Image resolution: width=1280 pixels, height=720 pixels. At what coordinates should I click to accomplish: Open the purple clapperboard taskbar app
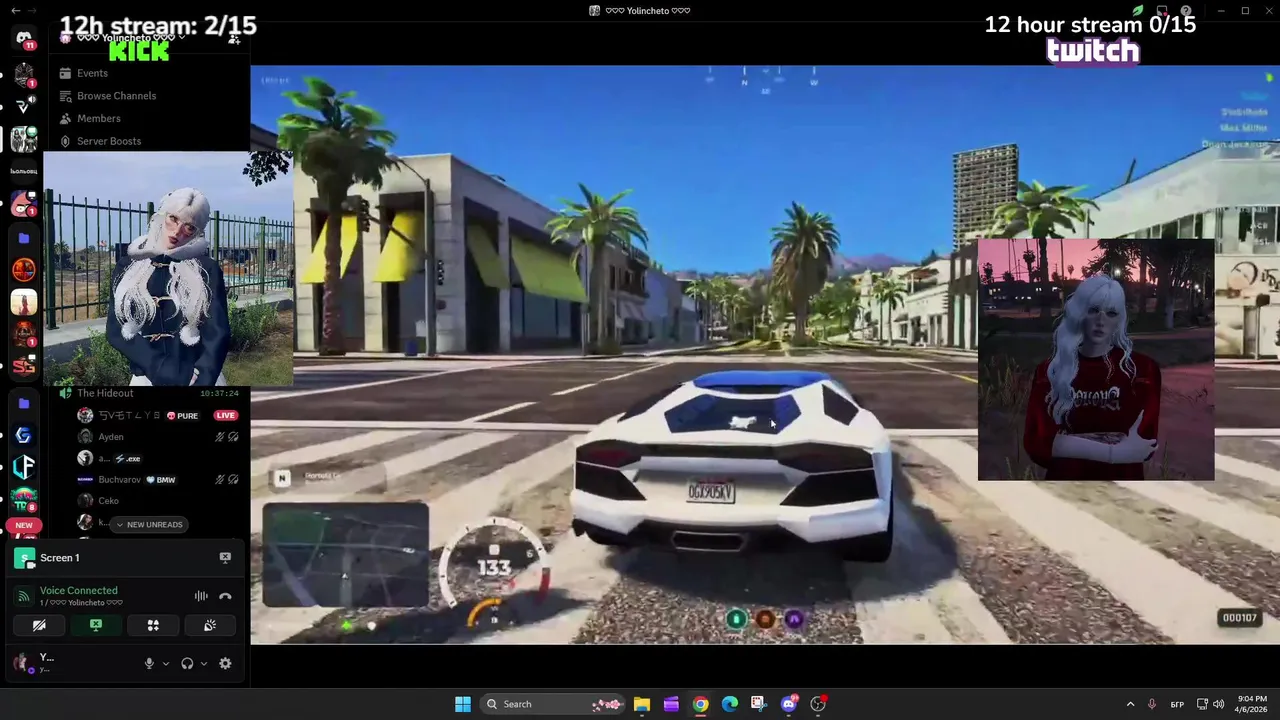[x=671, y=704]
